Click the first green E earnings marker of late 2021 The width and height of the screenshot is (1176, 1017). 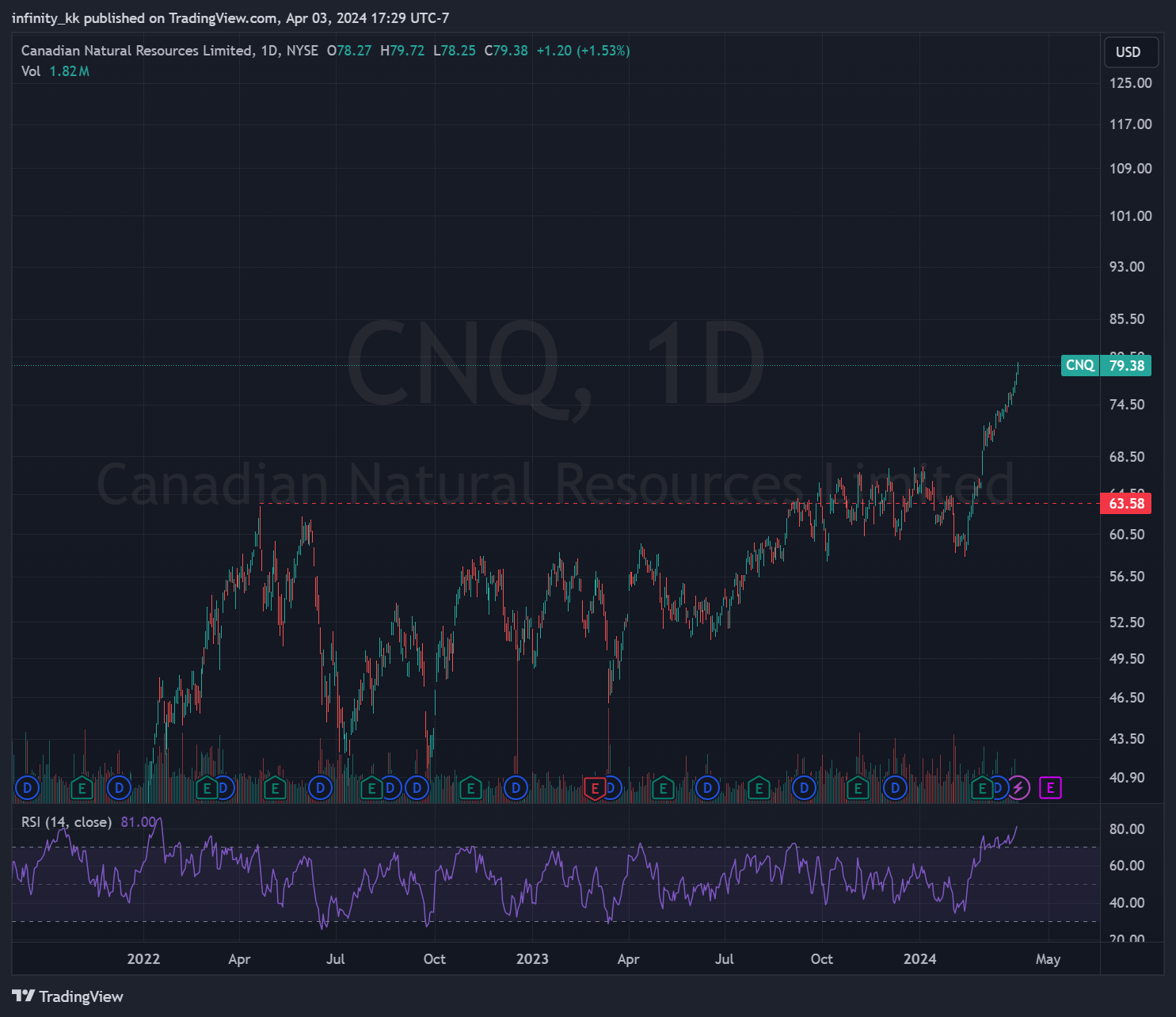pyautogui.click(x=82, y=788)
